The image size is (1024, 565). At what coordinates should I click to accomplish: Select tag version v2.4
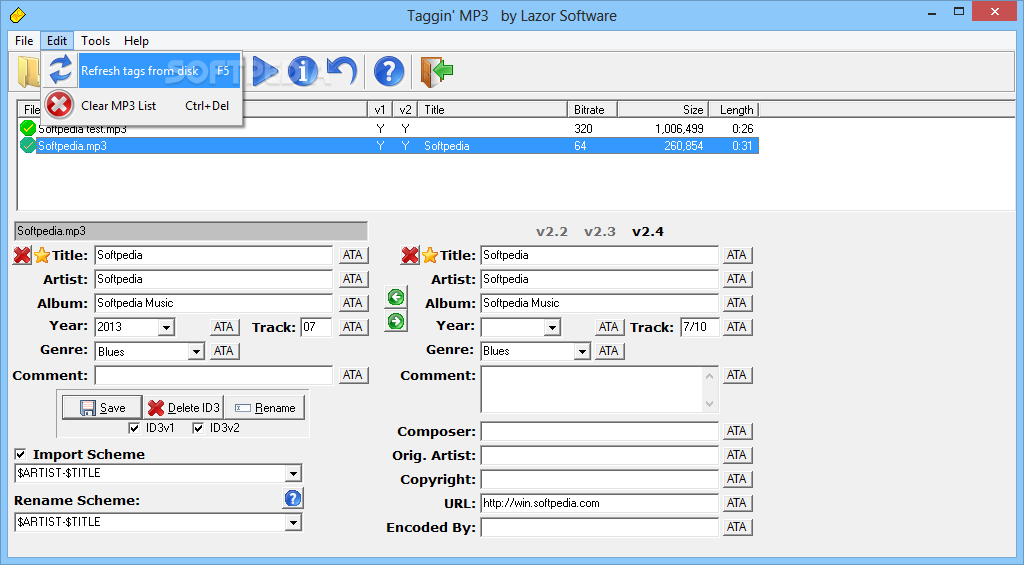pyautogui.click(x=648, y=232)
